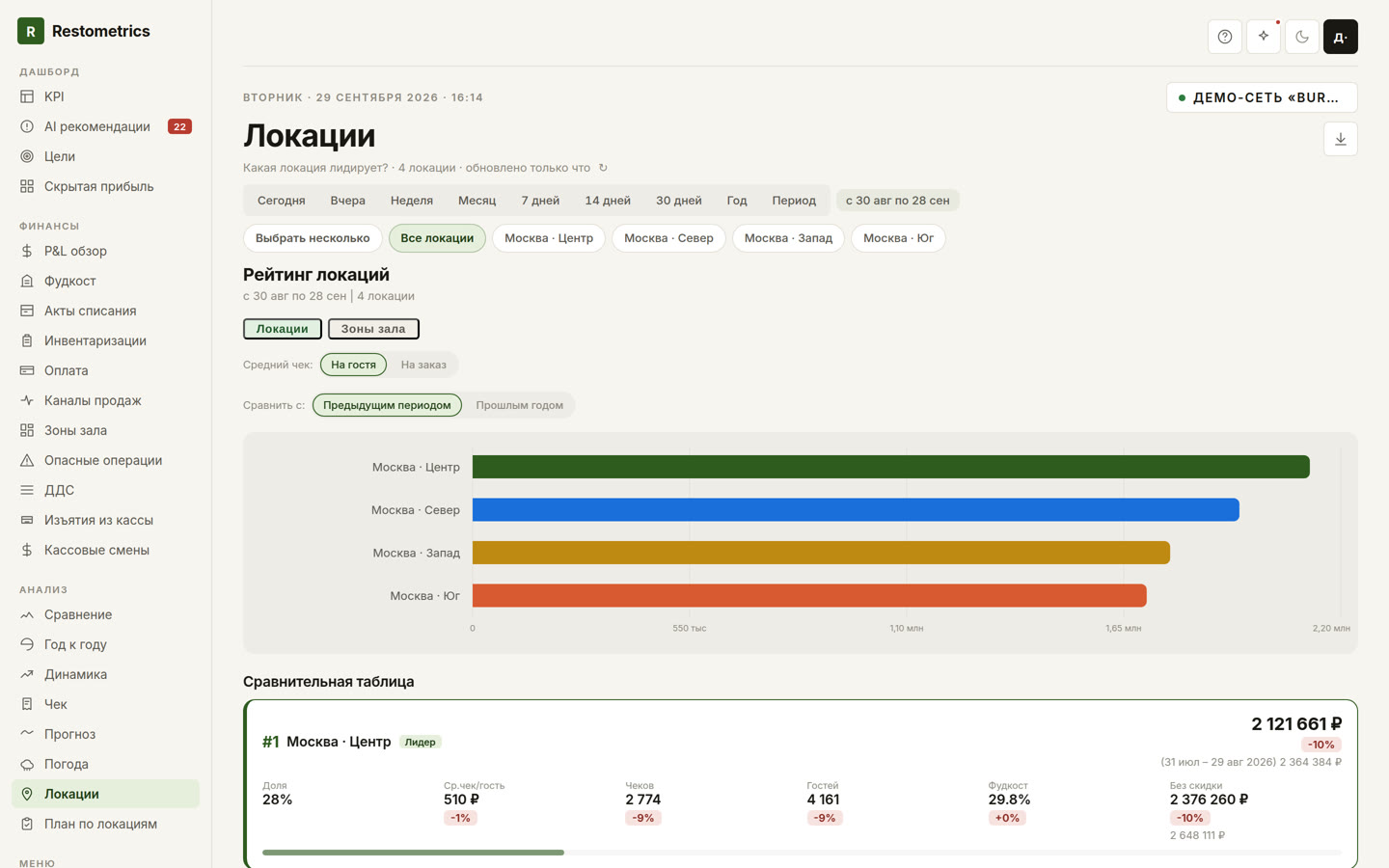Click the План по локациям clipboard icon
Viewport: 1389px width, 868px height.
point(27,824)
